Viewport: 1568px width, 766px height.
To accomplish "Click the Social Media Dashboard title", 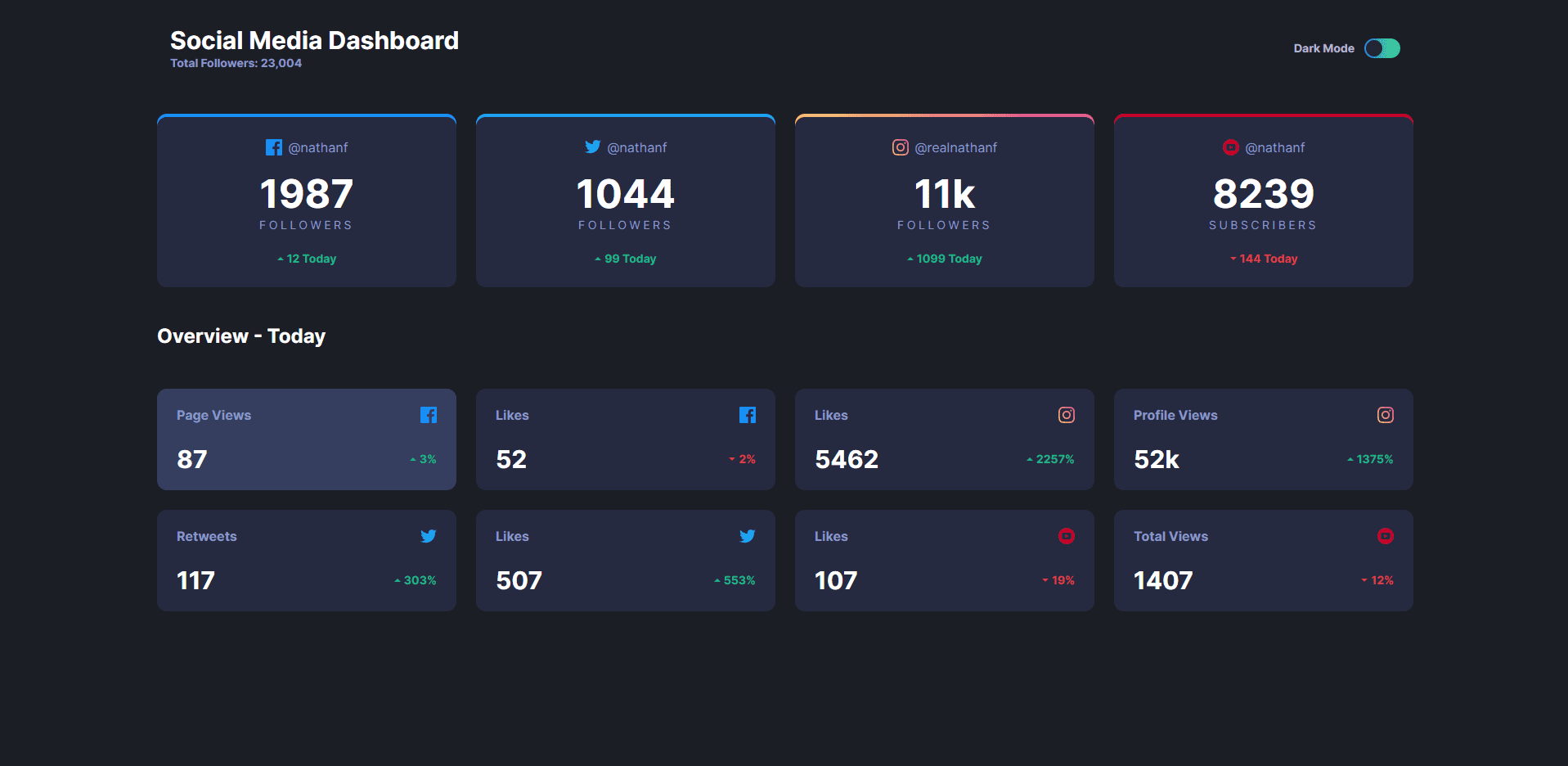I will coord(314,40).
